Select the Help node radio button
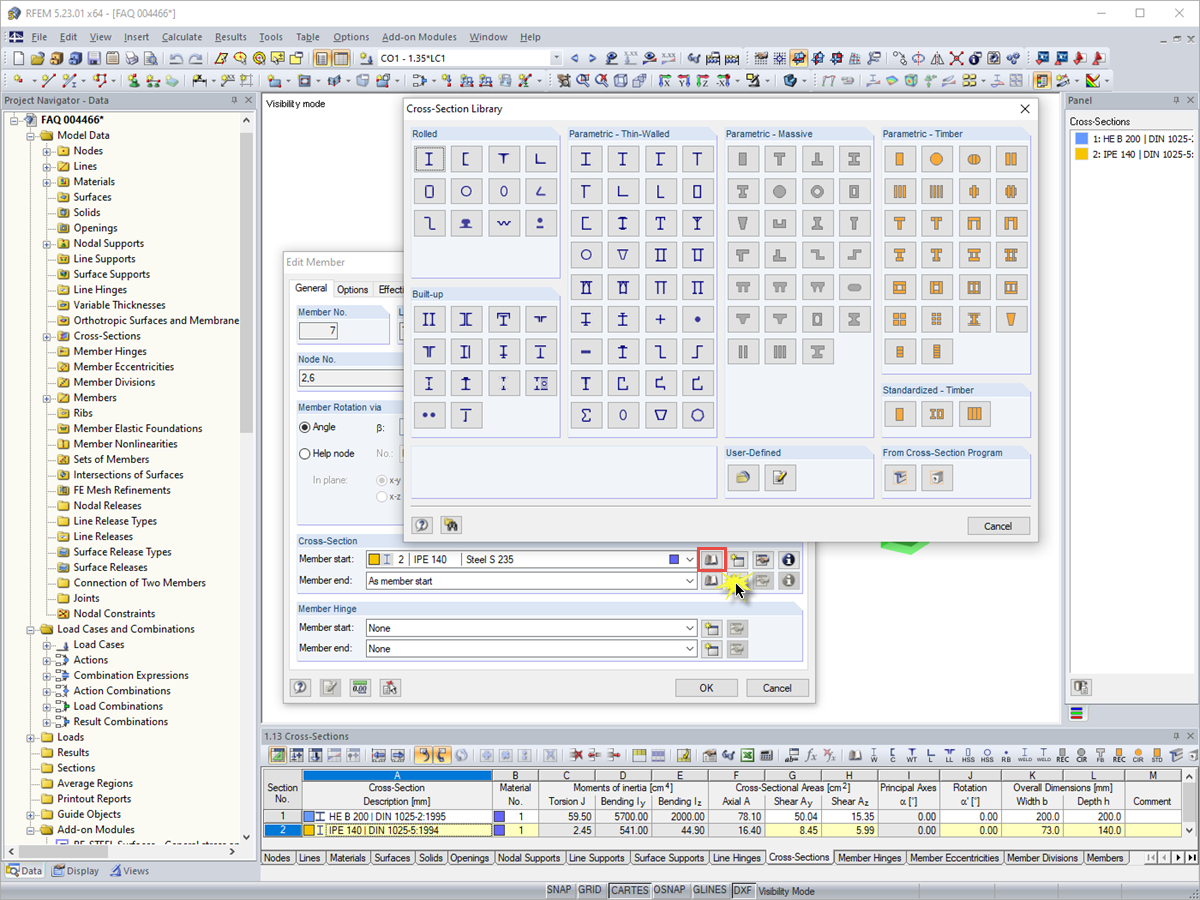1200x900 pixels. click(305, 453)
